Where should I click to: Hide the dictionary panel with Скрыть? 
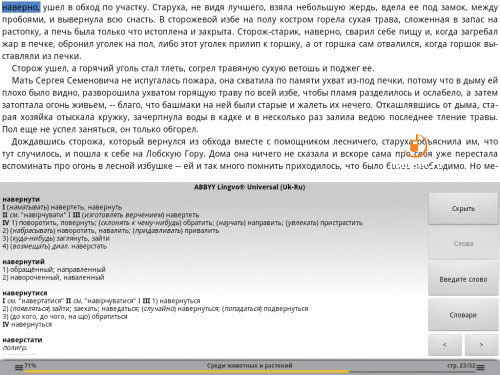(463, 209)
